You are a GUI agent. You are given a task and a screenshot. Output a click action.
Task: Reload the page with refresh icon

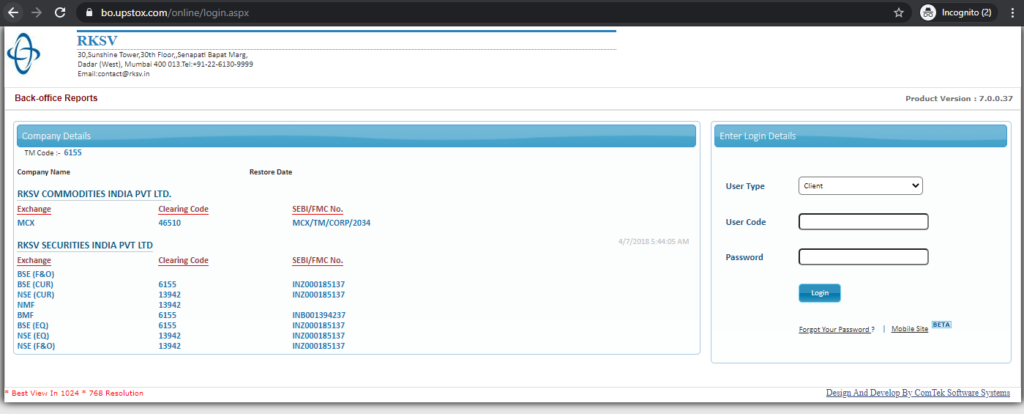coord(60,12)
